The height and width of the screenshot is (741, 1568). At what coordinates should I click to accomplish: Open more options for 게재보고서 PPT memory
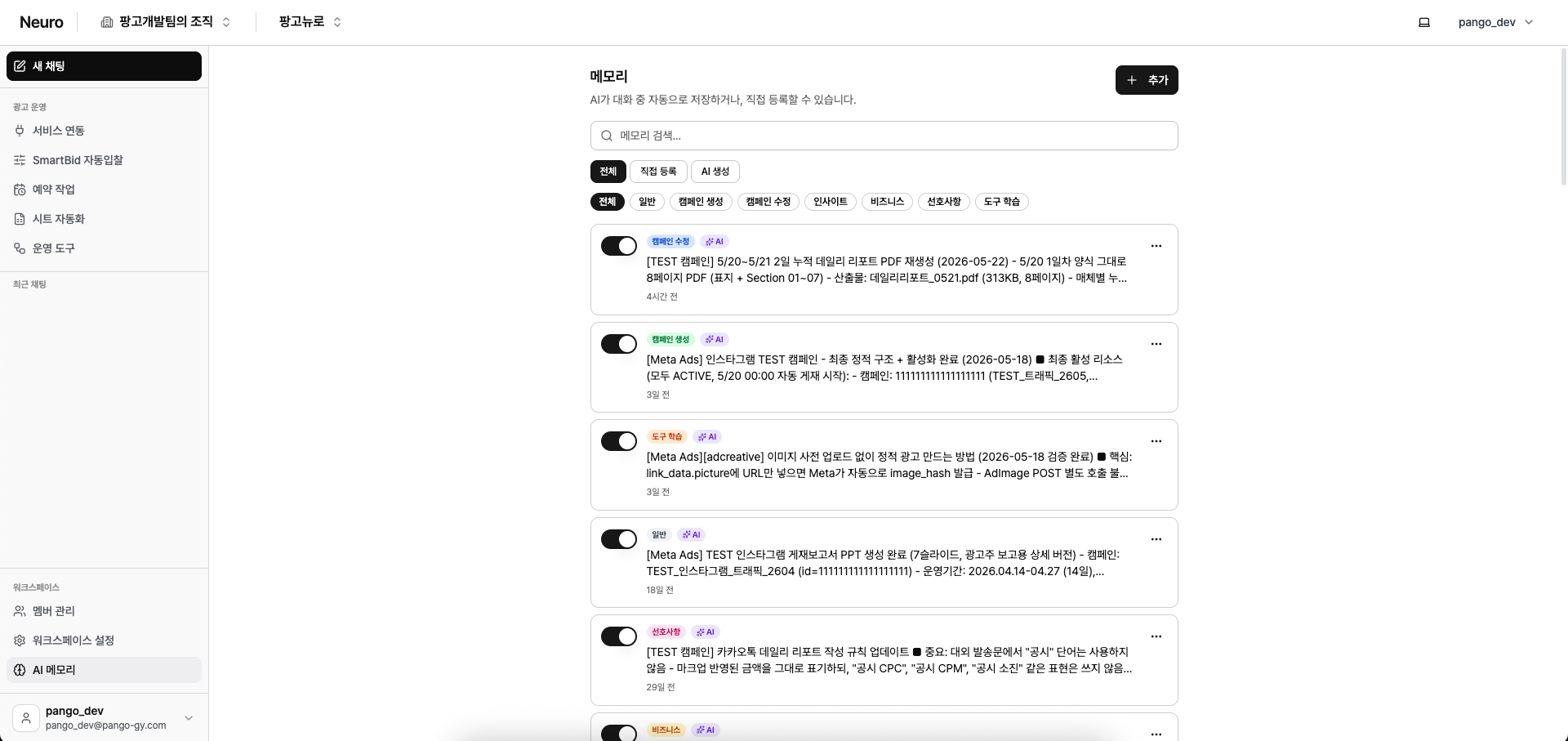(1156, 539)
